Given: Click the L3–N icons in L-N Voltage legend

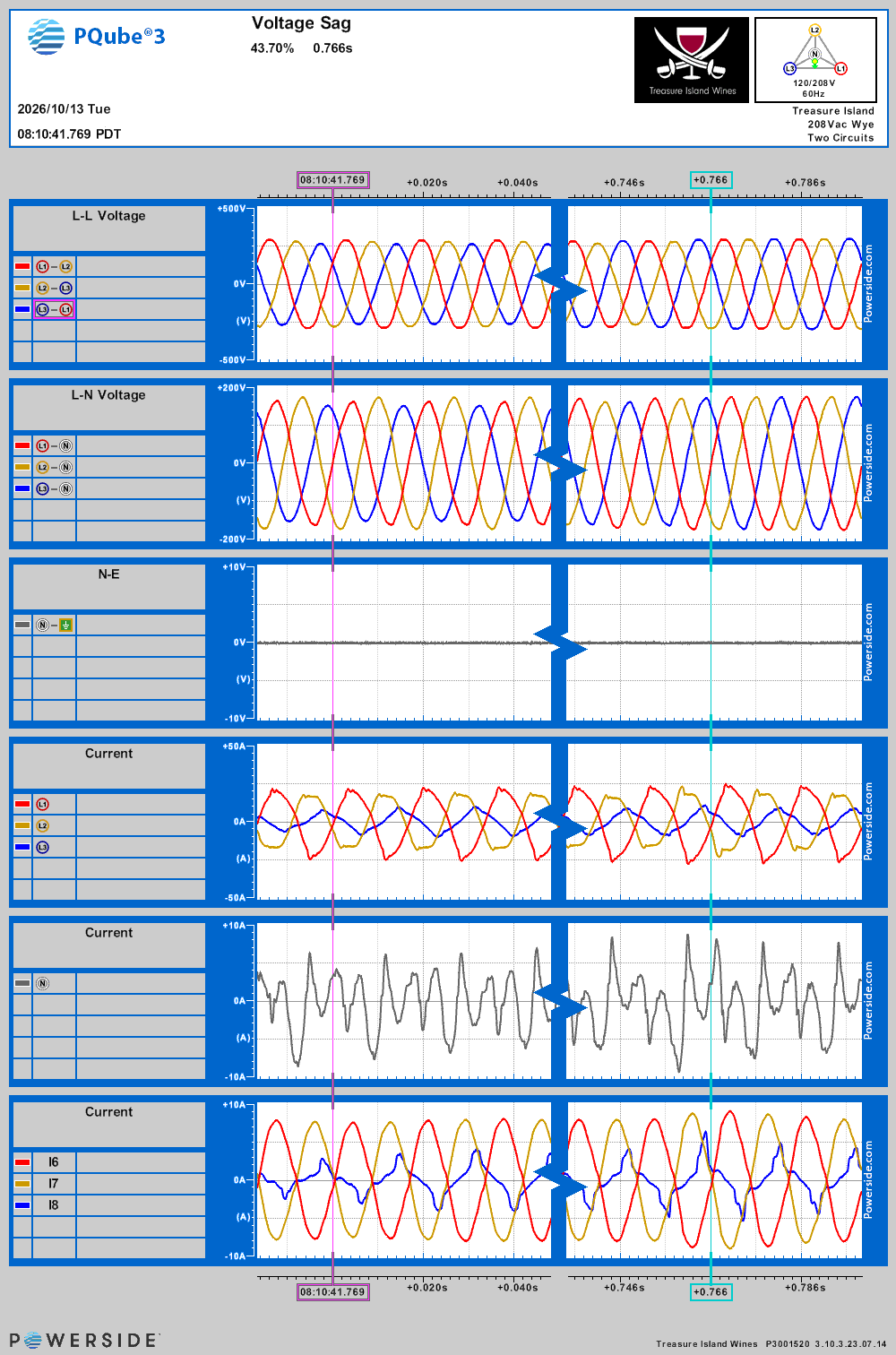Looking at the screenshot, I should [54, 488].
